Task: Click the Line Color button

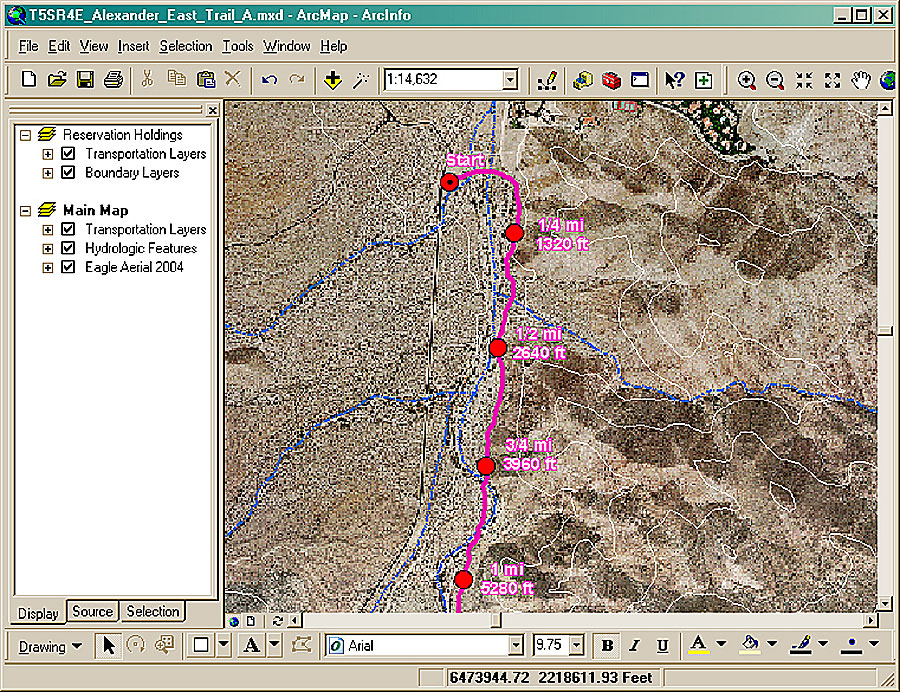Action: (x=801, y=646)
